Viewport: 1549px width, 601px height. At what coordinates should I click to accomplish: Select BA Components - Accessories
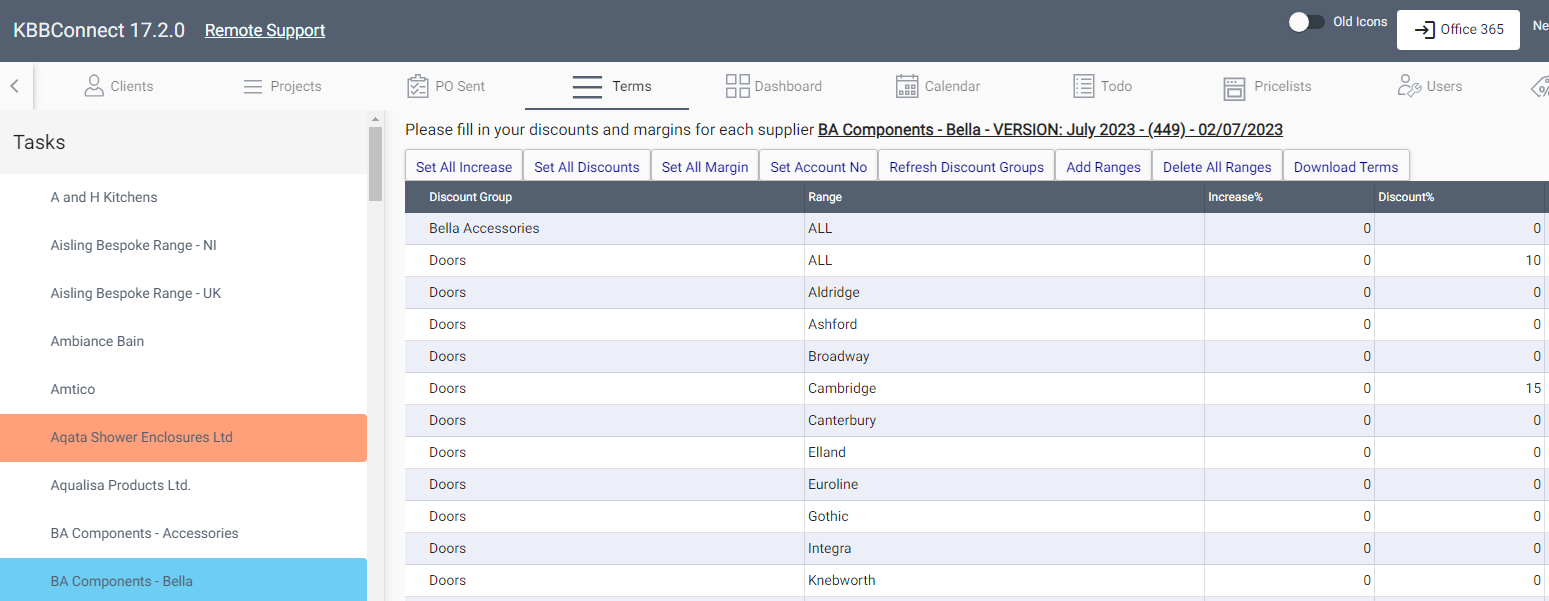coord(184,533)
